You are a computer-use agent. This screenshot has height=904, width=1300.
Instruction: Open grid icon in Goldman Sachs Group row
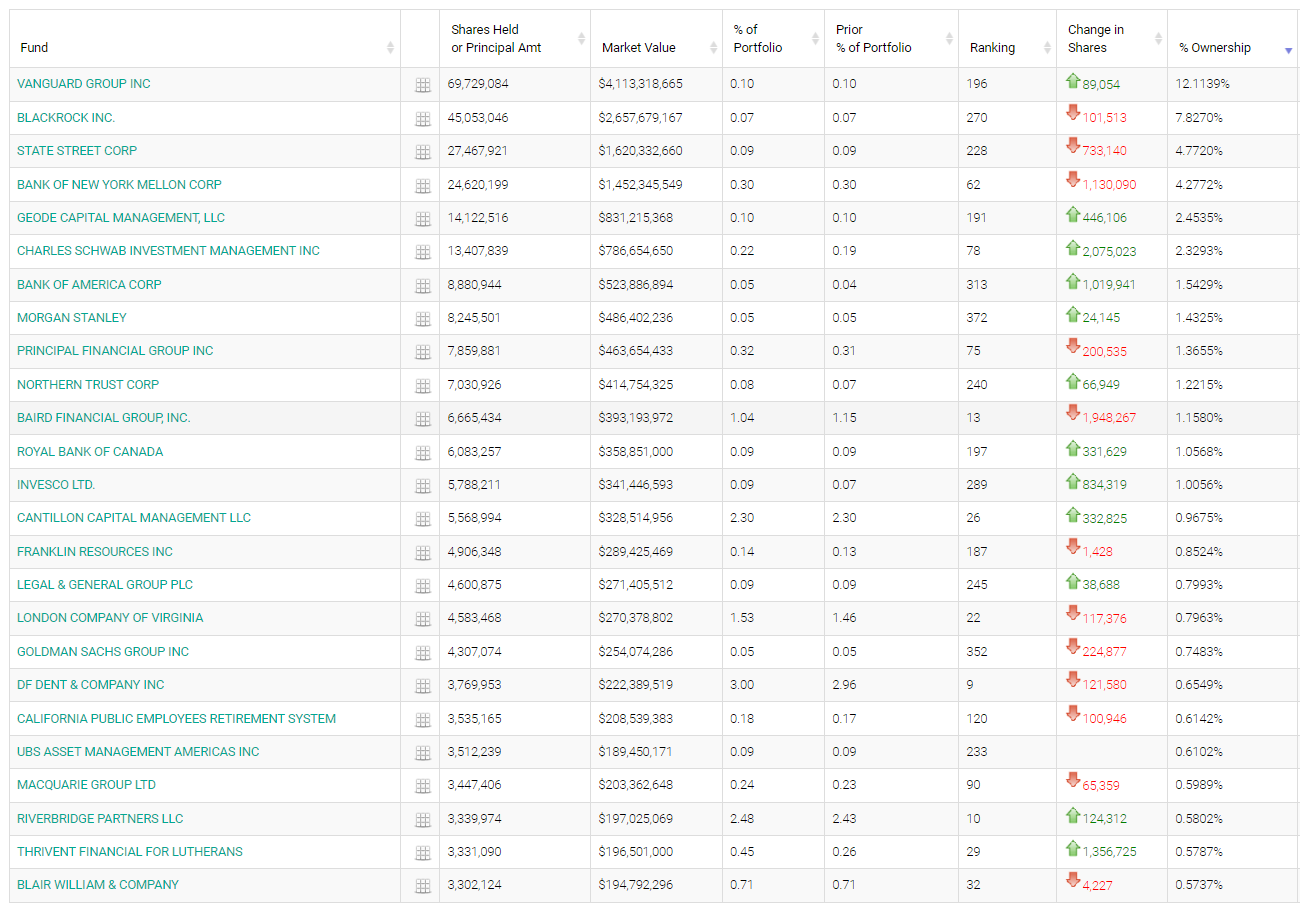click(x=423, y=653)
